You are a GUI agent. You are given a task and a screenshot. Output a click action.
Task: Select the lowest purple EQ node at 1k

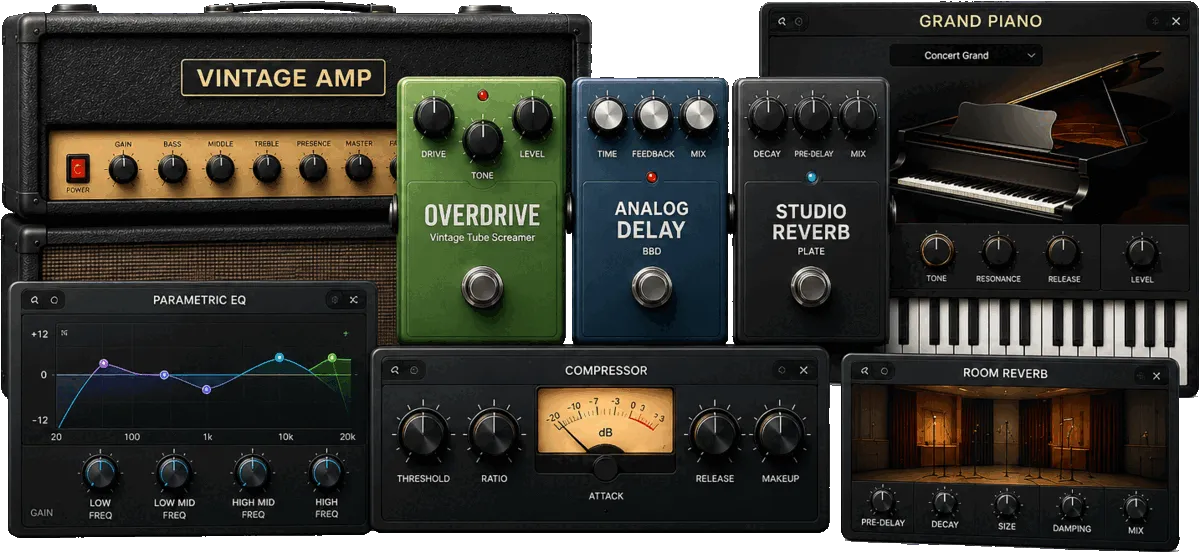click(x=206, y=389)
